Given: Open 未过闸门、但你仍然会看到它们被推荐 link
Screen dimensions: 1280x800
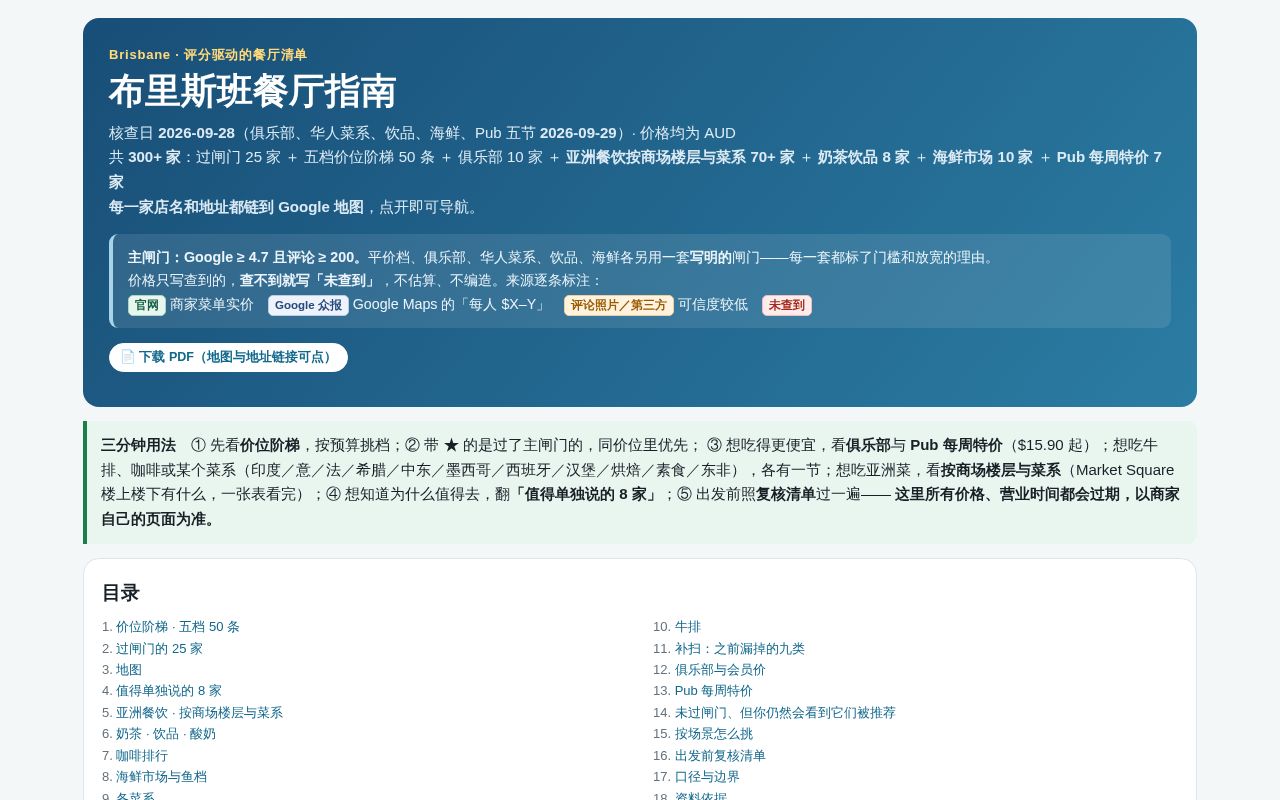Looking at the screenshot, I should (785, 713).
